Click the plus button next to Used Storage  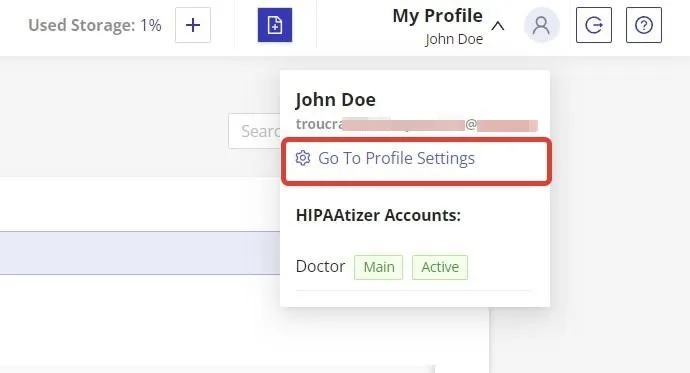pyautogui.click(x=193, y=25)
